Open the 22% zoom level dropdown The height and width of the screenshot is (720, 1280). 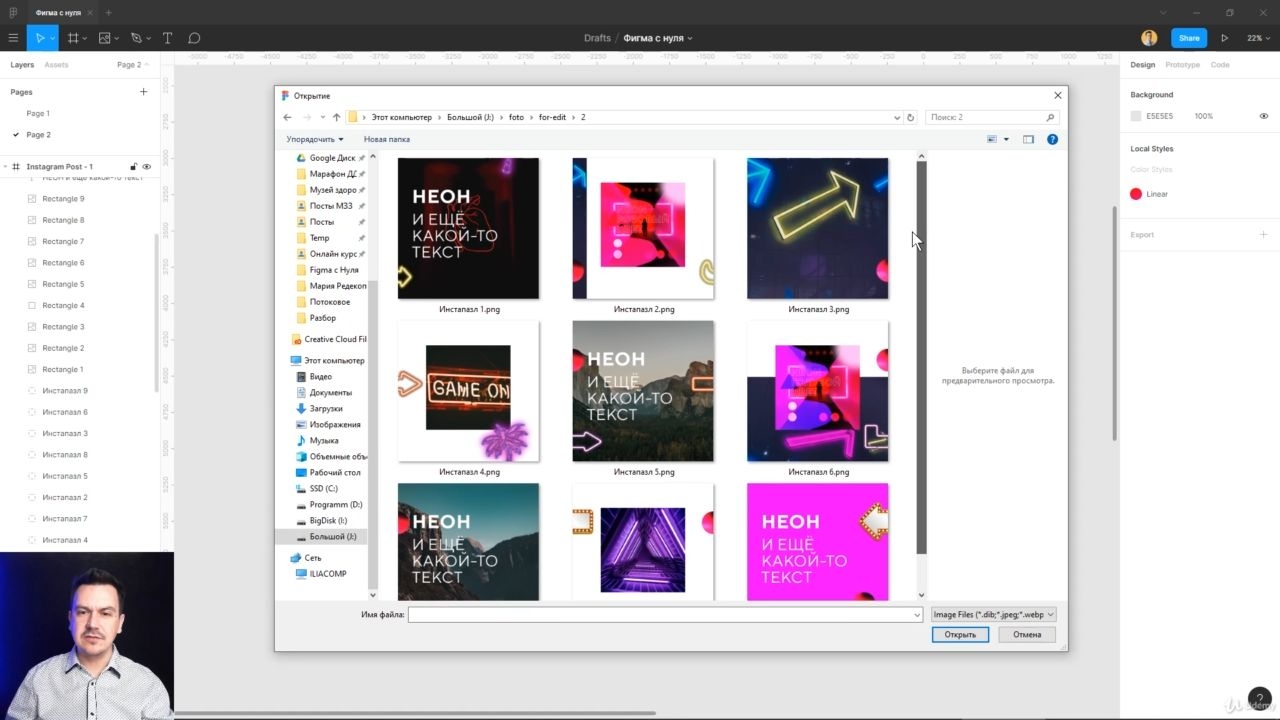pos(1257,38)
